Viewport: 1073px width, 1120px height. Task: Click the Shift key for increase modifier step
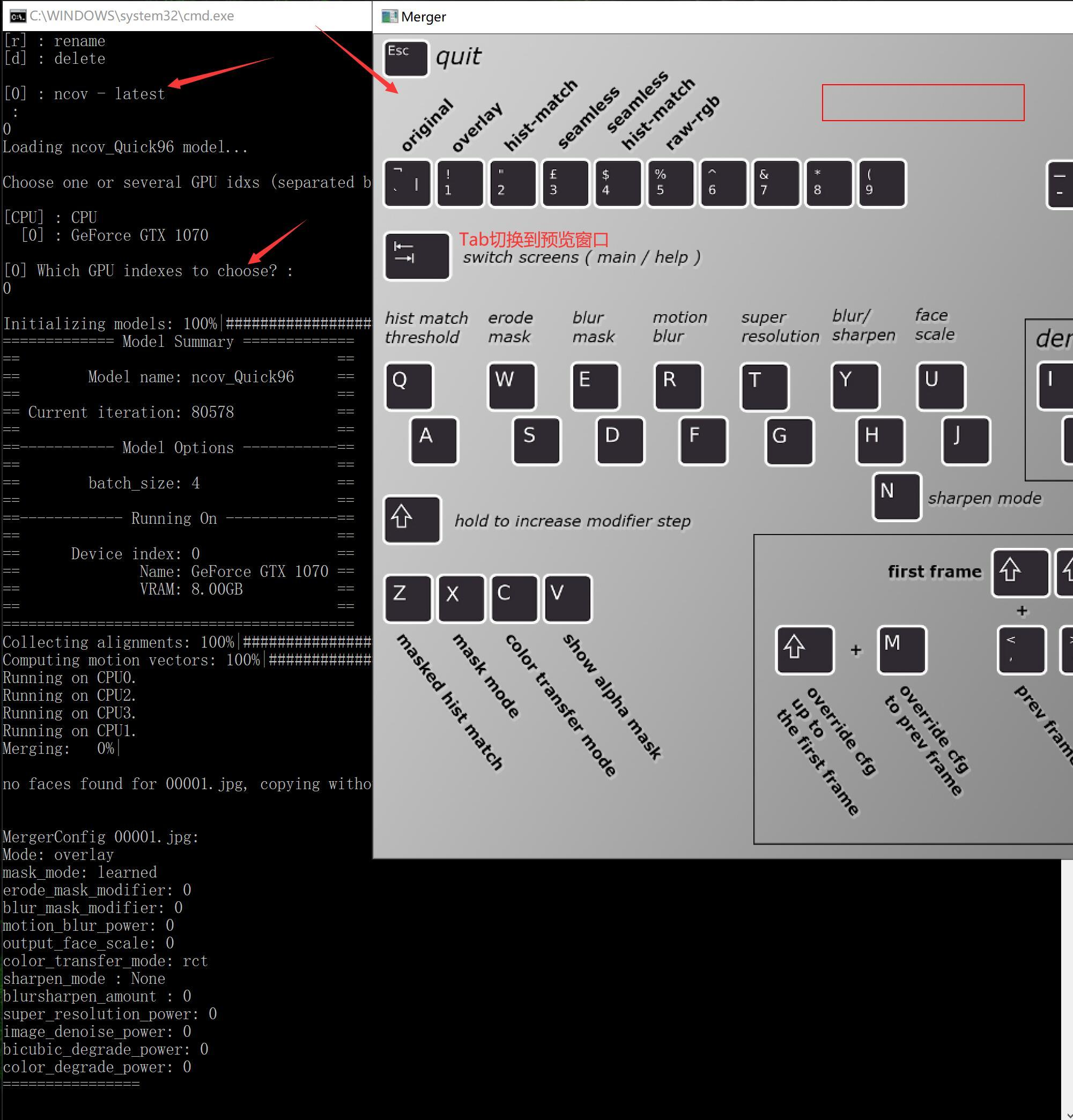click(x=412, y=520)
